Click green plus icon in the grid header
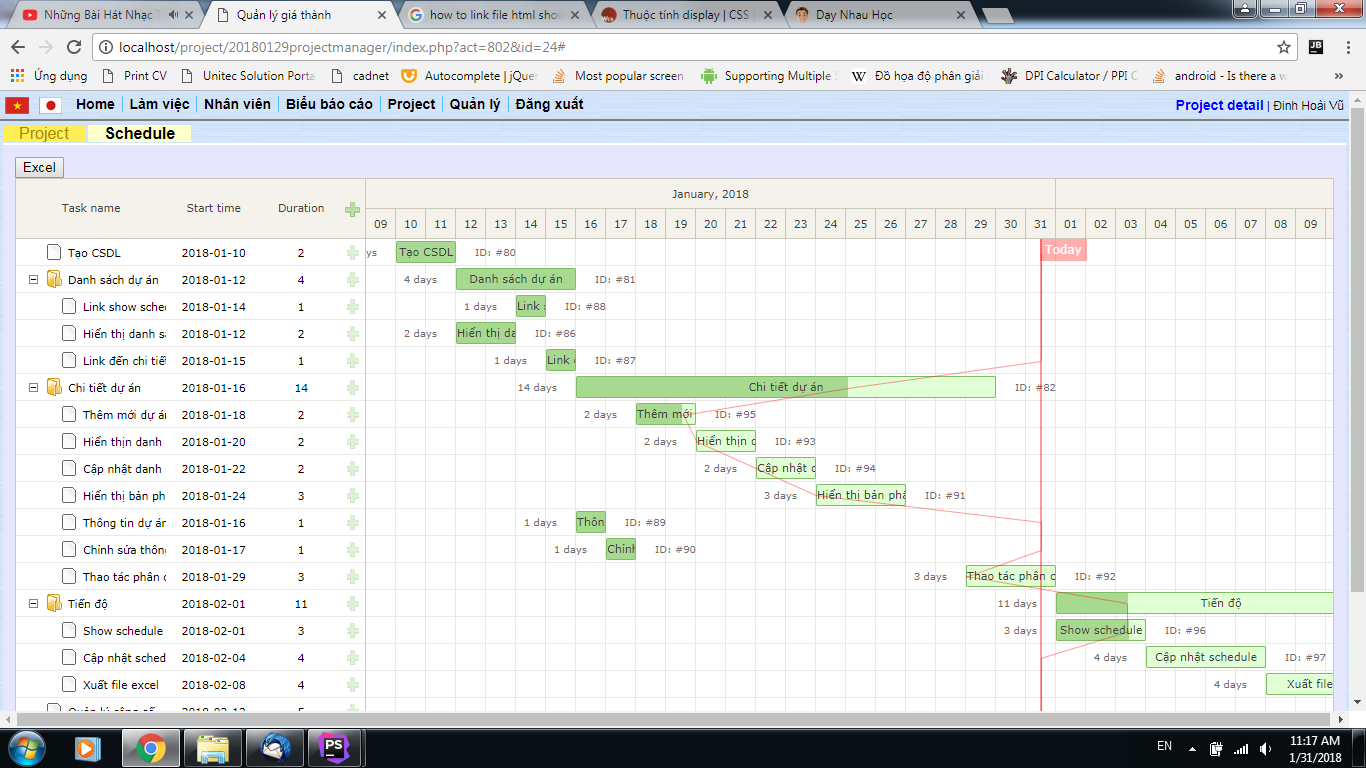The image size is (1366, 768). pos(352,209)
